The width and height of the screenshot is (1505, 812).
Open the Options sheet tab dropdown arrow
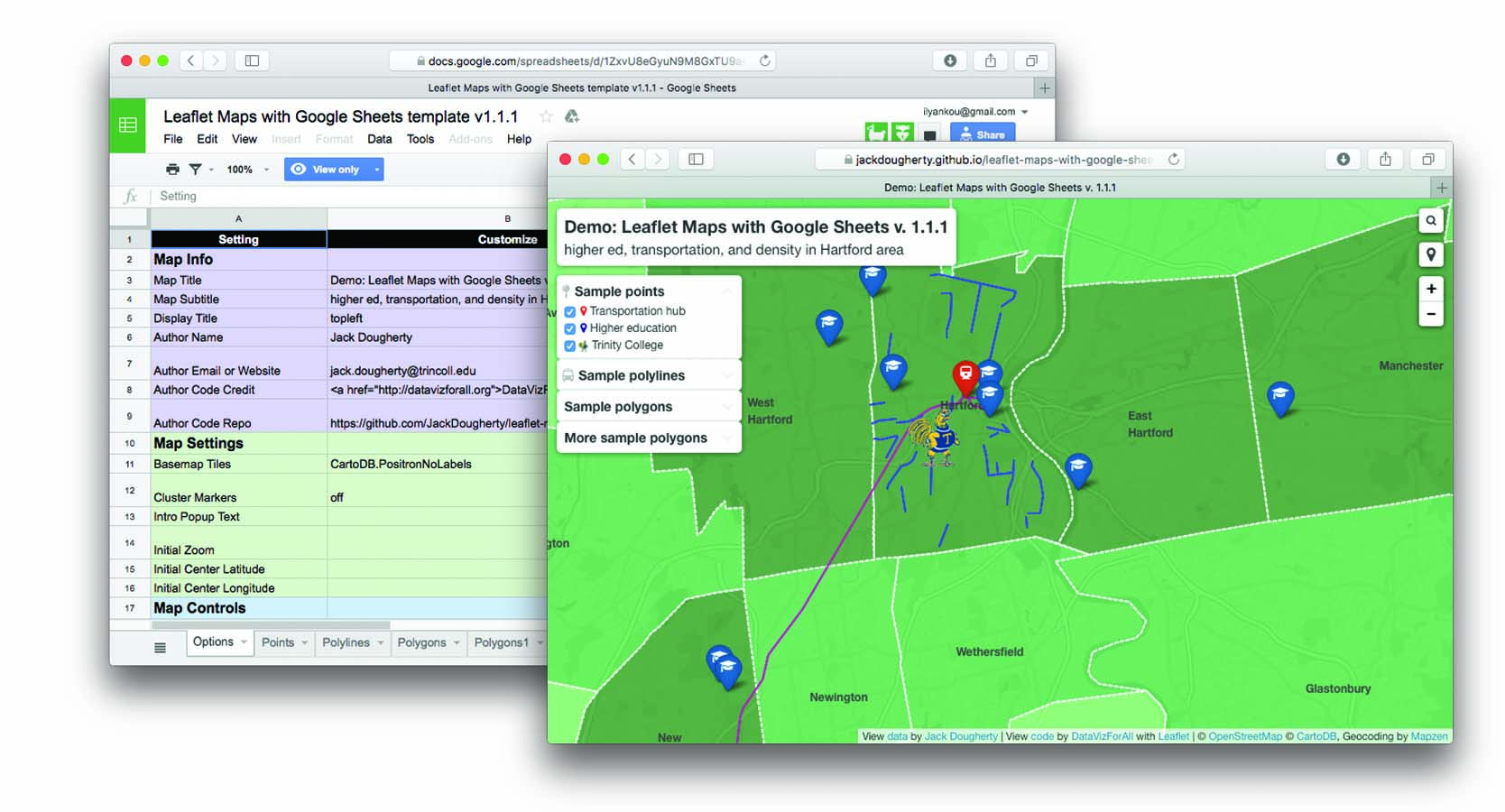tap(244, 641)
